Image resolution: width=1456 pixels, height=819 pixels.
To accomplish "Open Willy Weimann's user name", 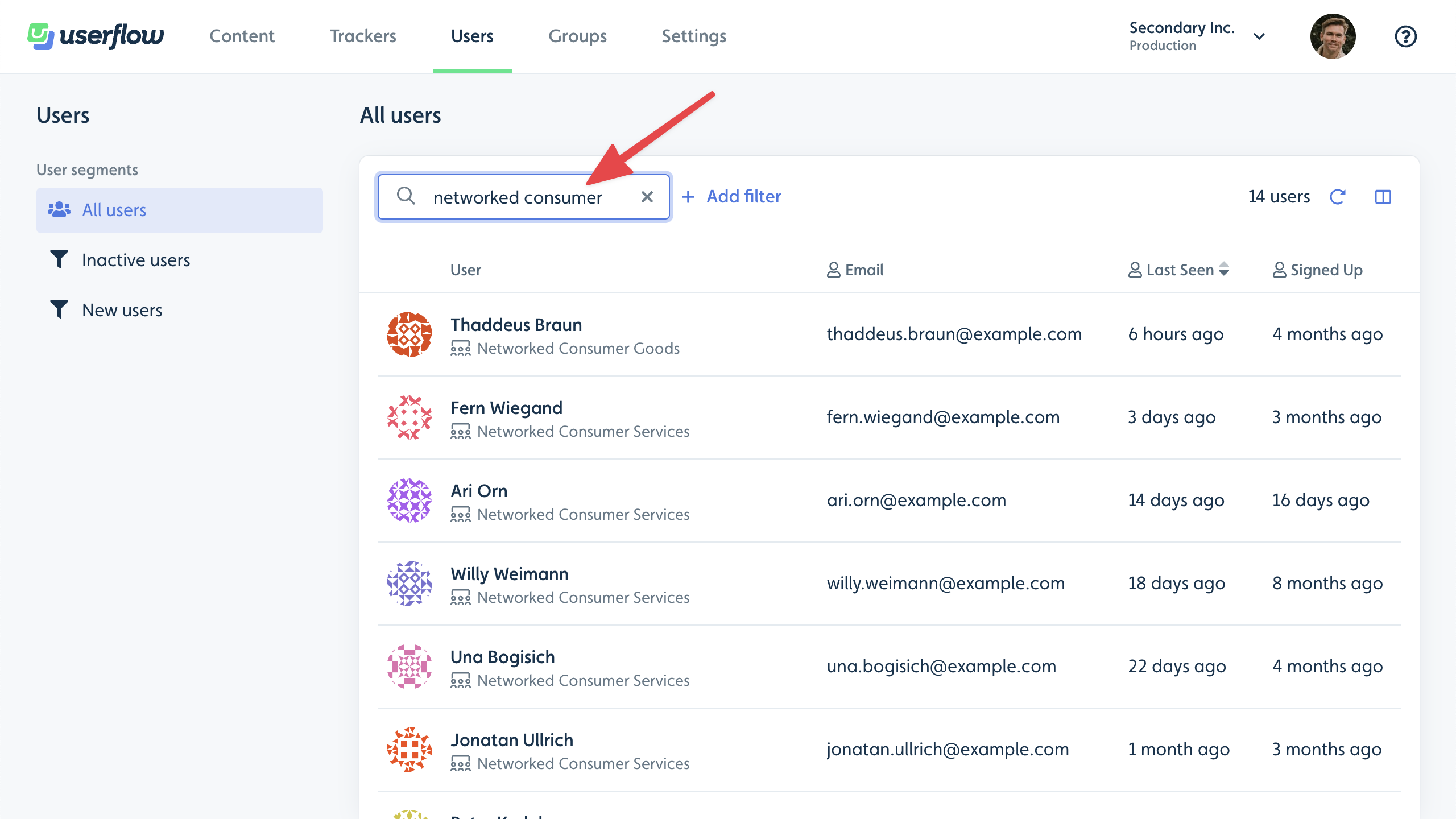I will click(510, 574).
